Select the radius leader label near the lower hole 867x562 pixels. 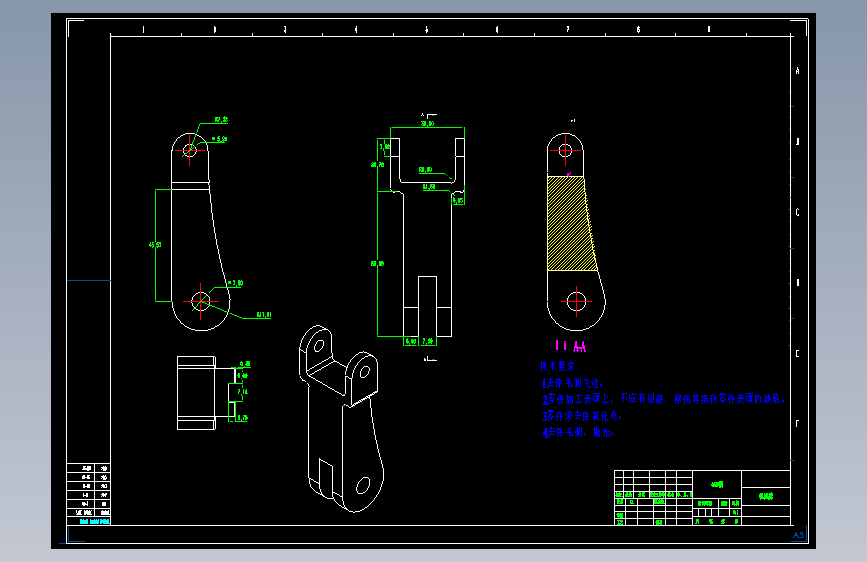(x=264, y=315)
